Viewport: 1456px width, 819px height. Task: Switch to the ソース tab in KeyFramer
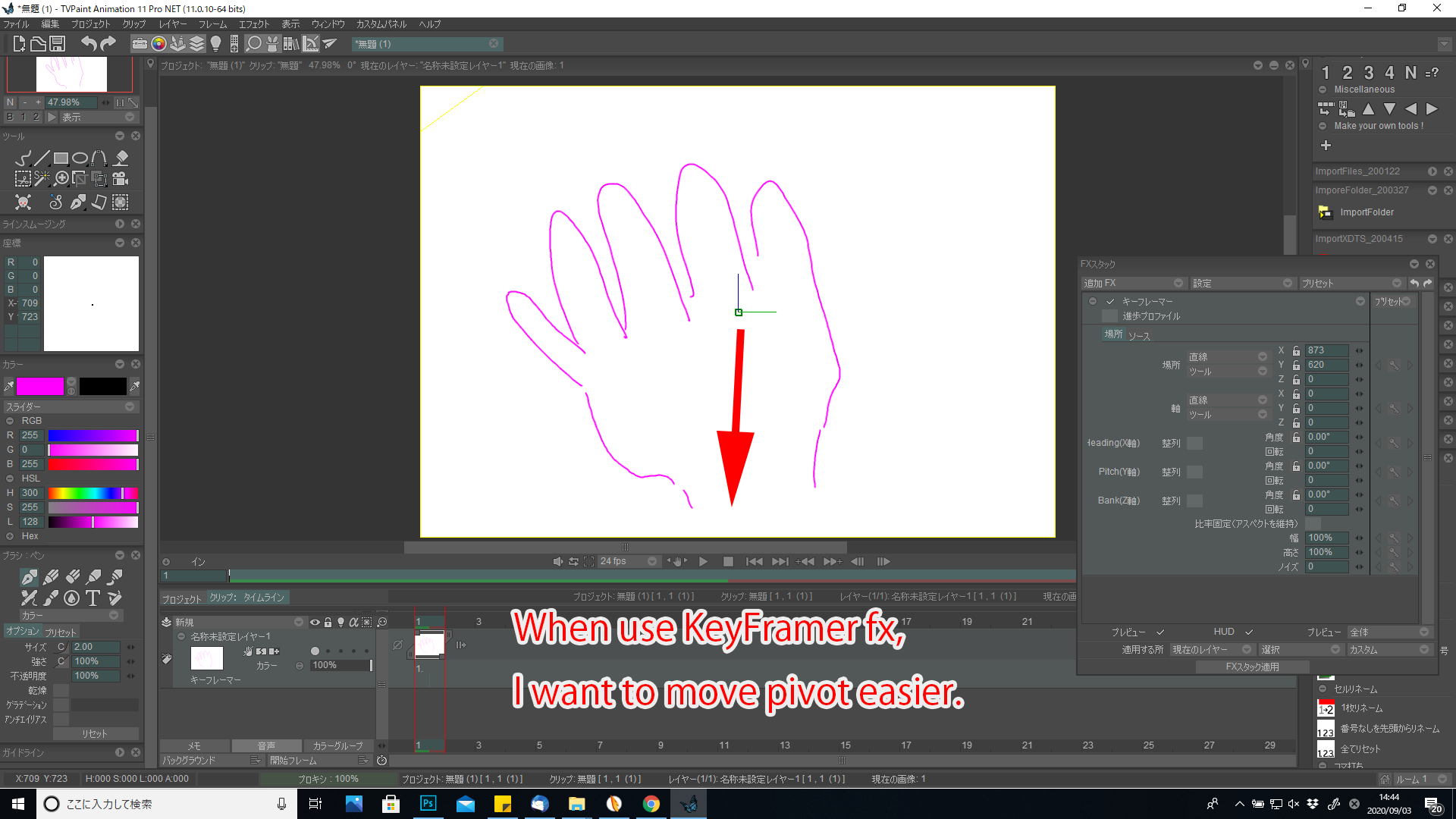coord(1139,336)
